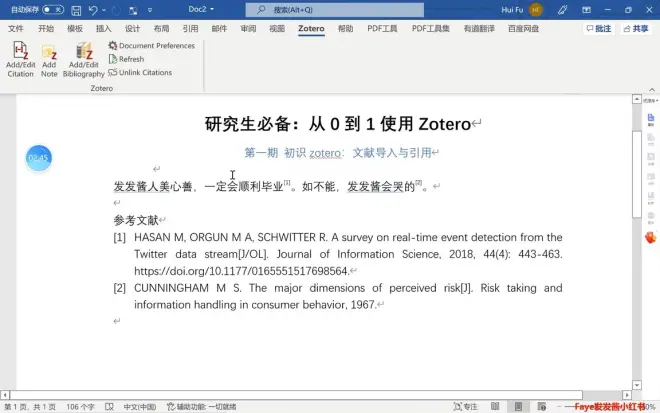
Task: Switch to the 开始 tab
Action: coord(46,29)
